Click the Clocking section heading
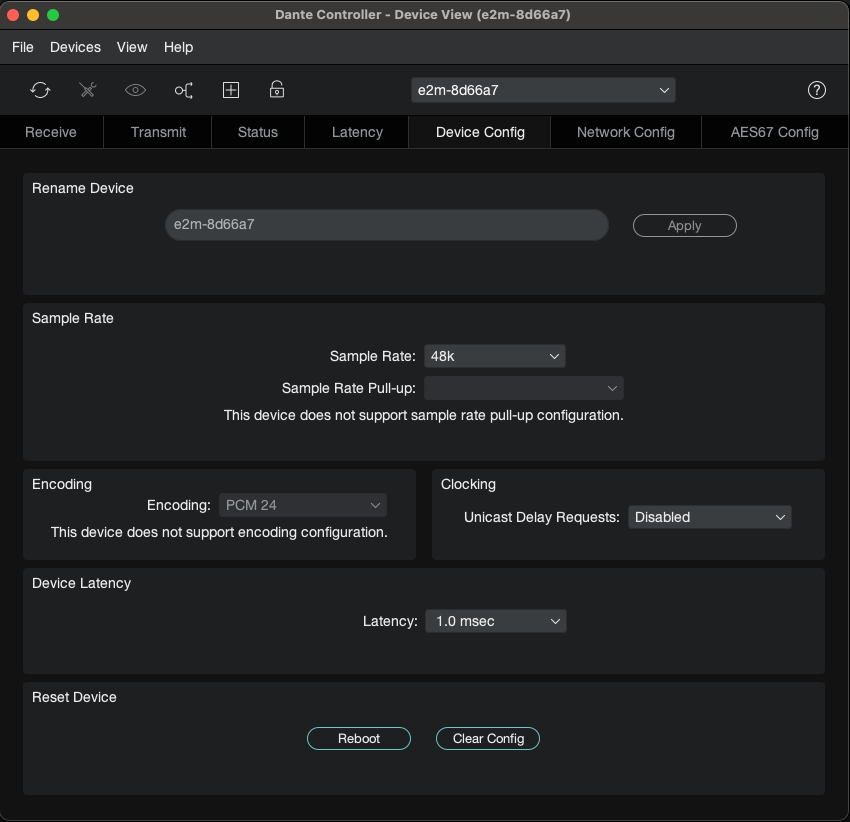Image resolution: width=850 pixels, height=822 pixels. click(468, 484)
